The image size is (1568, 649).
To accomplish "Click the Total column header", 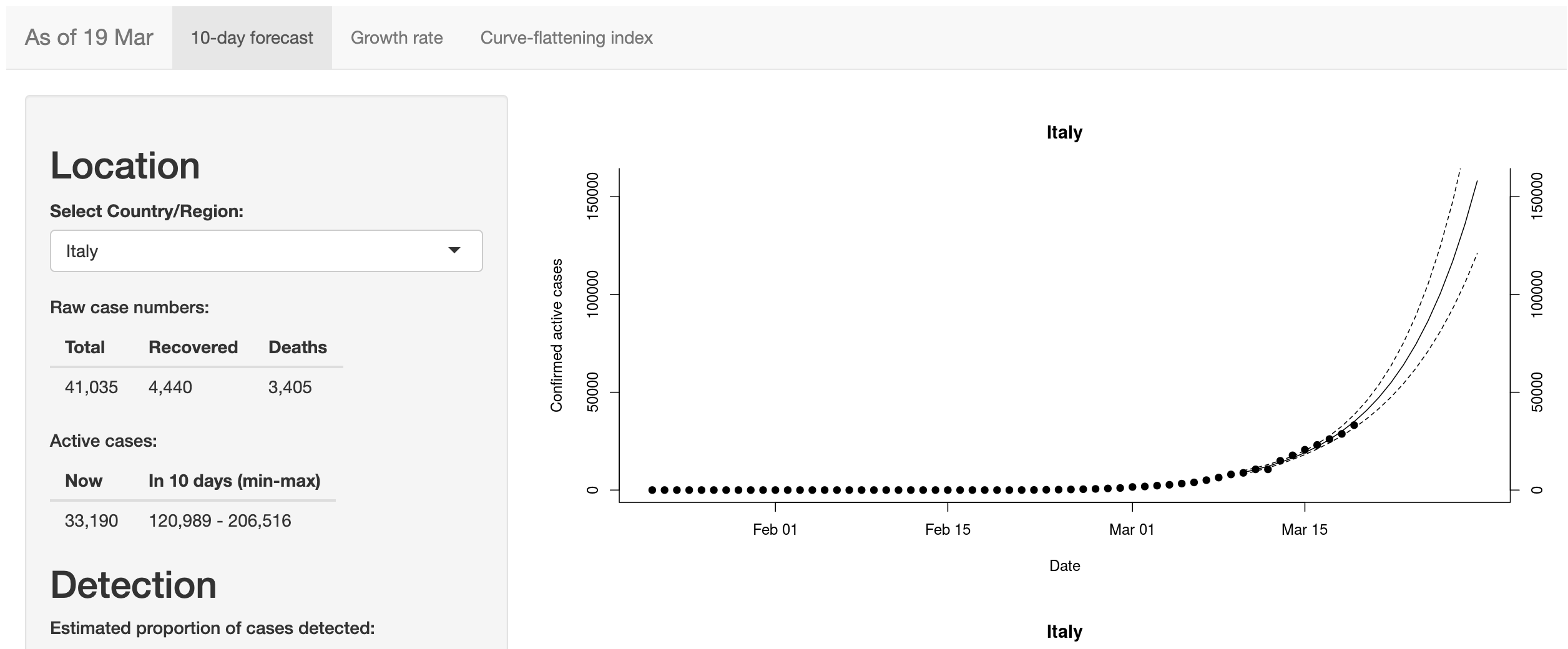I will pos(85,347).
